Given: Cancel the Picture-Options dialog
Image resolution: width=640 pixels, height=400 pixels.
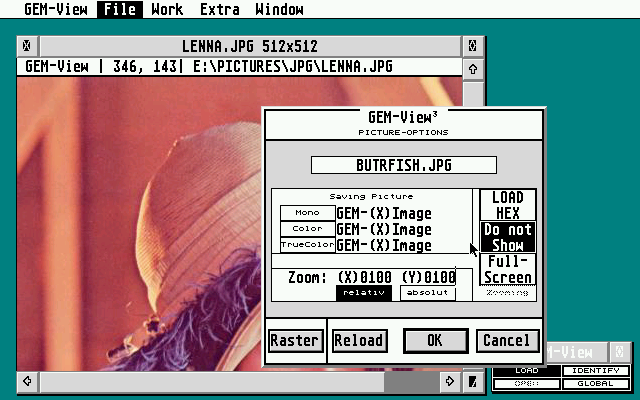Looking at the screenshot, I should tap(507, 340).
